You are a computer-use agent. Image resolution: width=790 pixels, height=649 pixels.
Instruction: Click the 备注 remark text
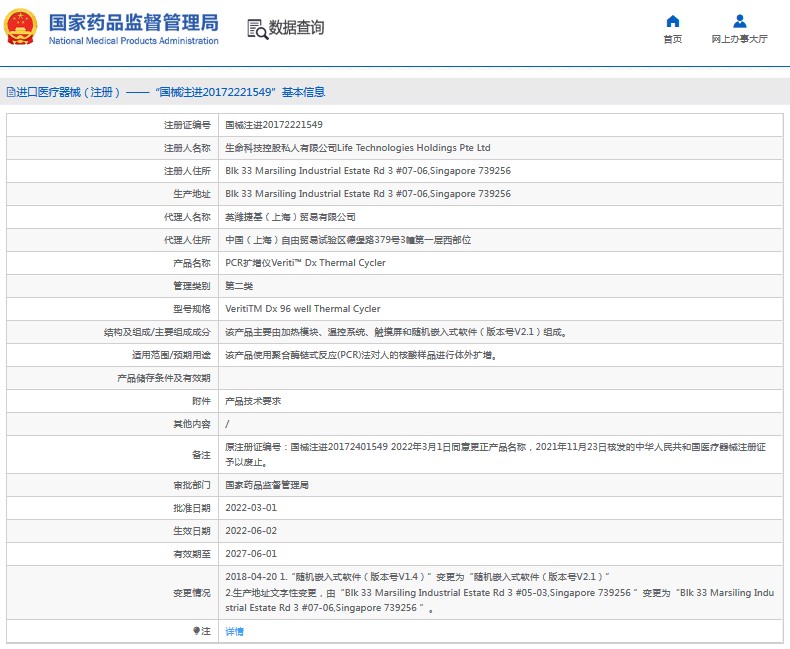coord(495,455)
